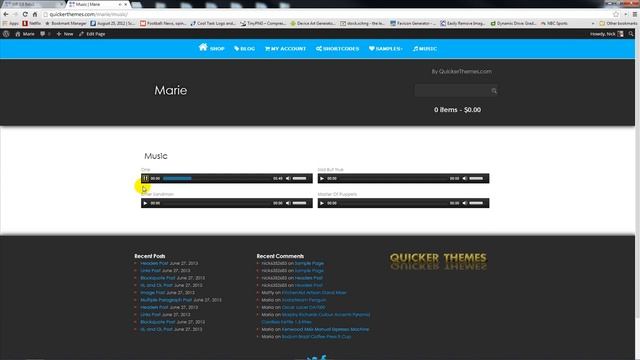Switch to the "Music | Marie" tab
640x360 pixels.
tap(97, 4)
